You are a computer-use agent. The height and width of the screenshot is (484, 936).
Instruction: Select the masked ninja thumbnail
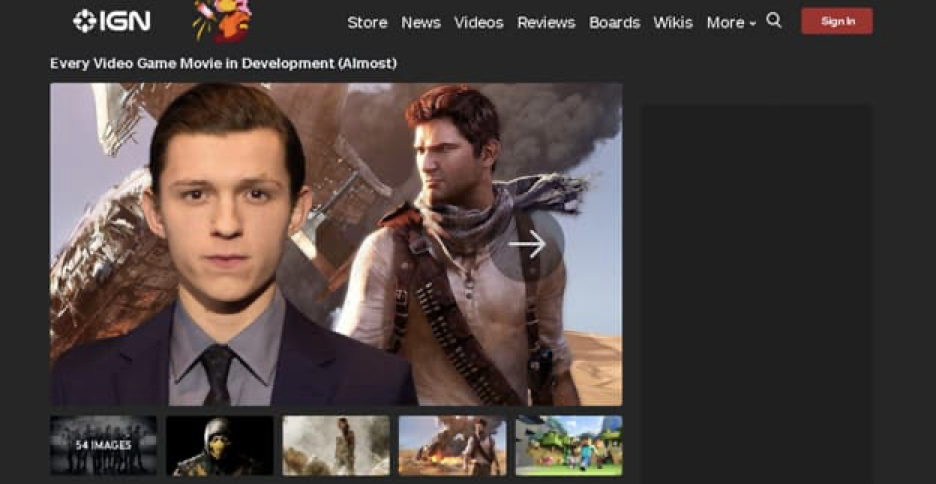tap(220, 445)
